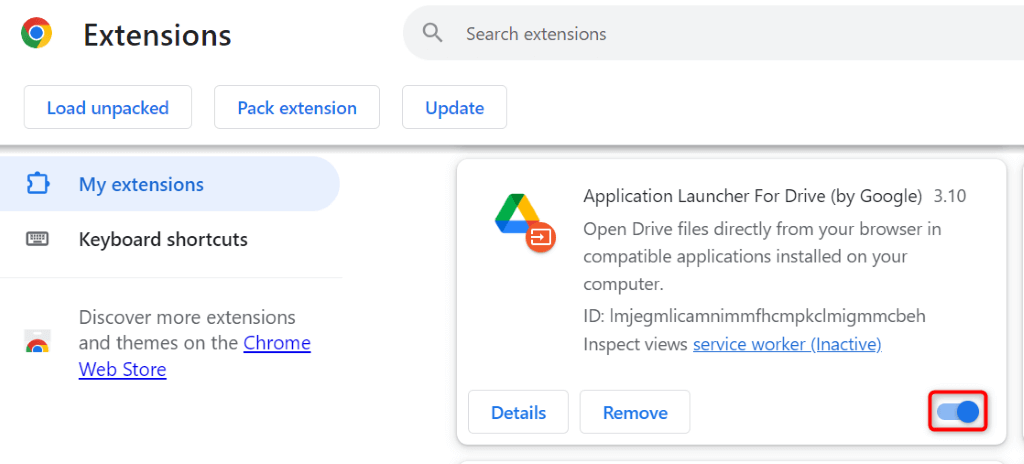This screenshot has height=464, width=1024.
Task: Click the magnifying glass search icon
Action: point(432,34)
